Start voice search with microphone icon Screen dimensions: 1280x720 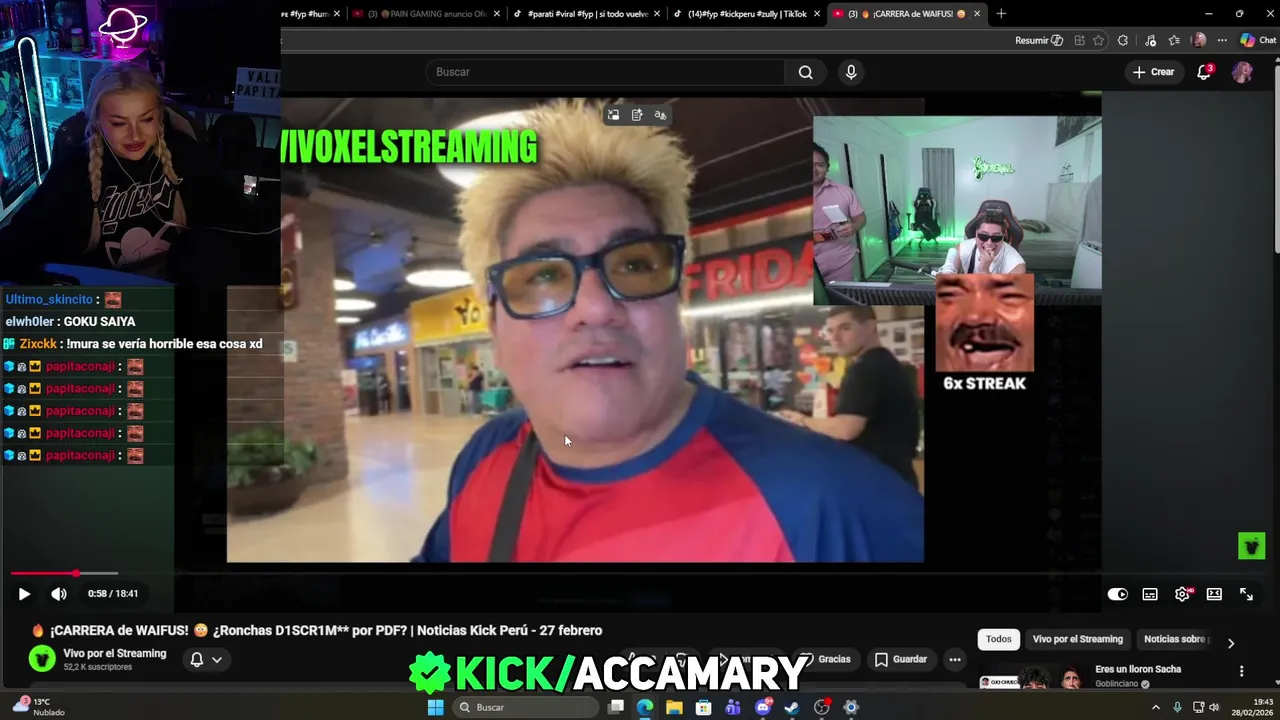tap(851, 72)
